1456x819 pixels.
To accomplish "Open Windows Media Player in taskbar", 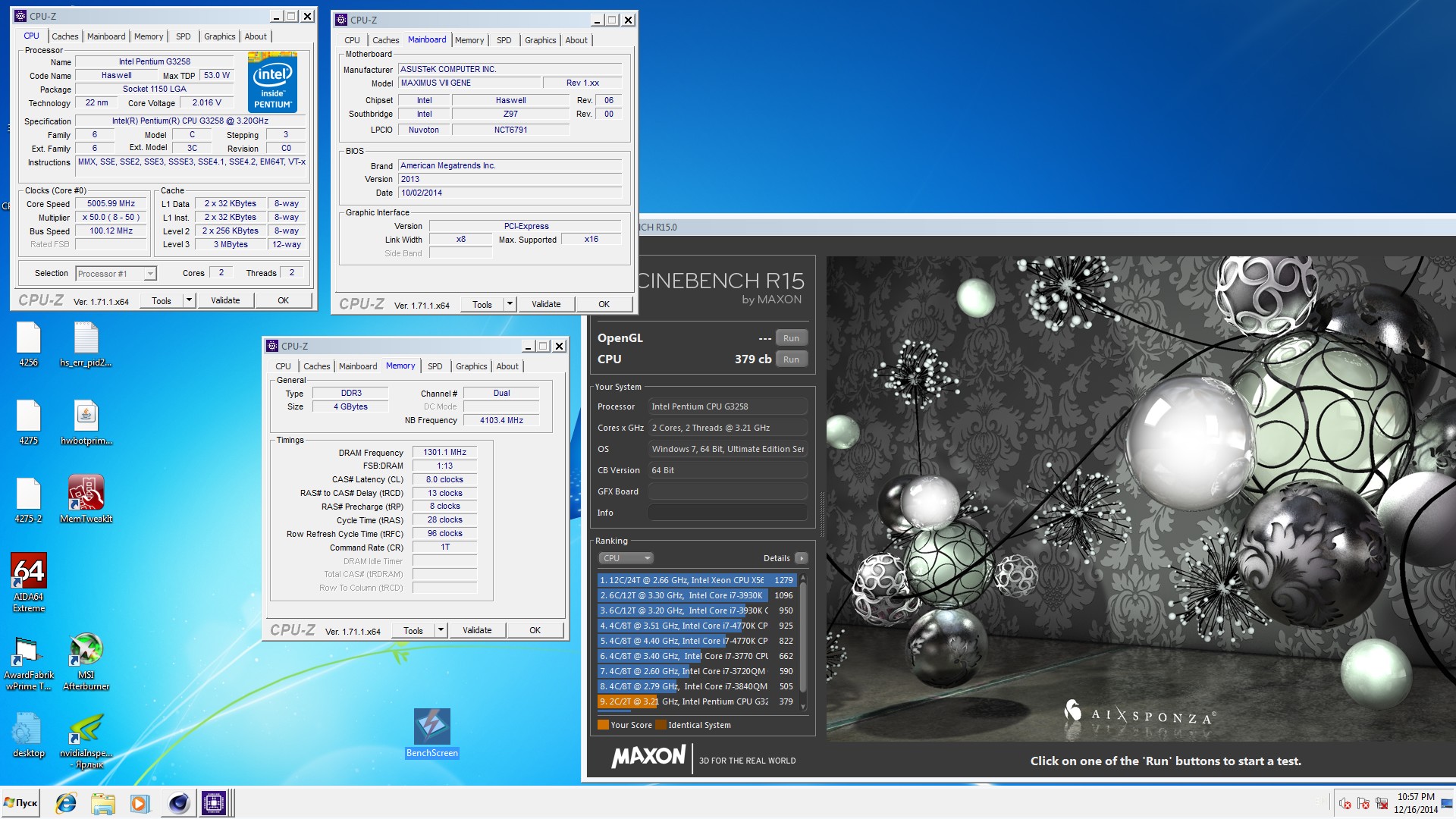I will [140, 803].
